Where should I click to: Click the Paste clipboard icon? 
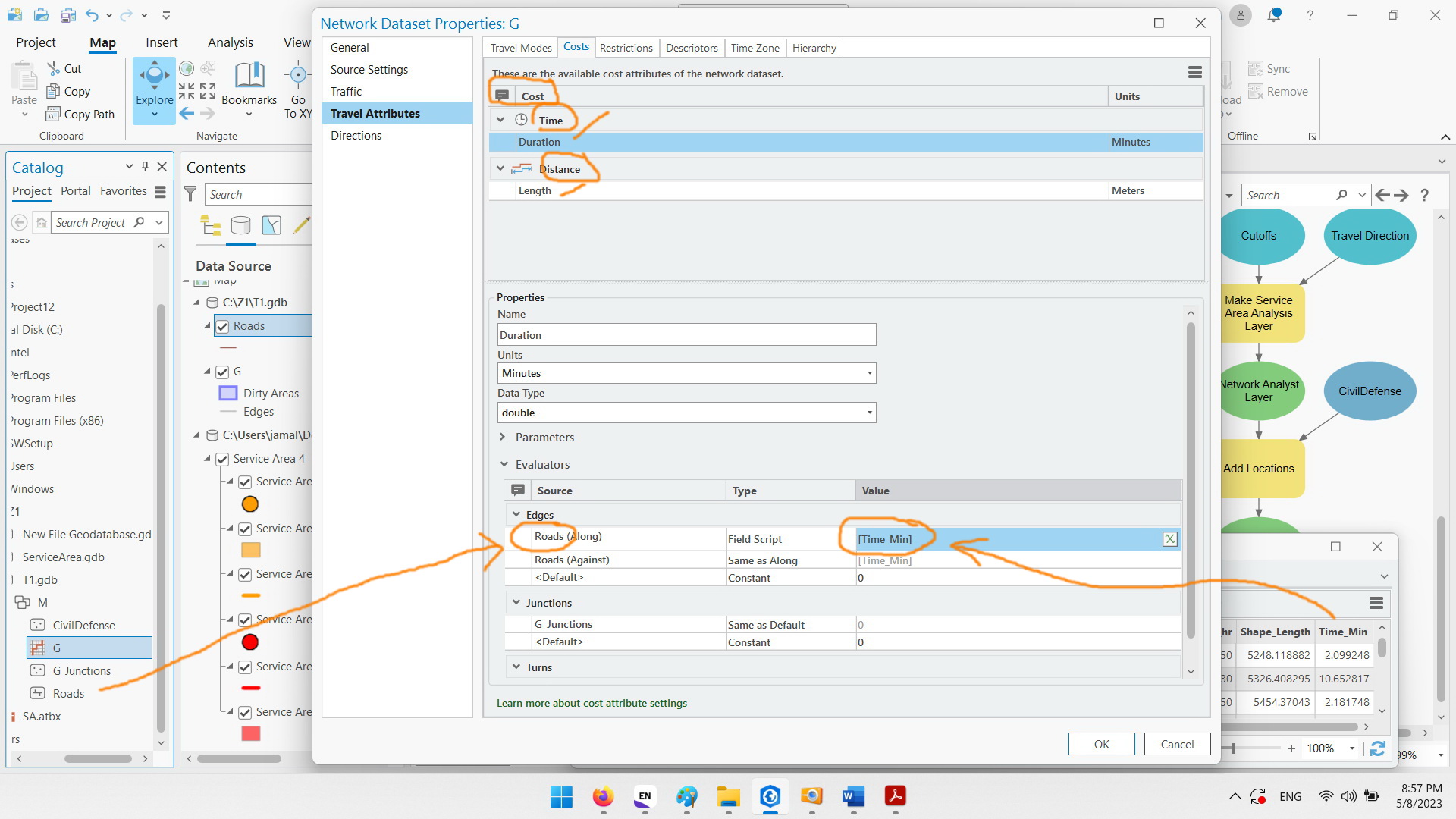point(24,79)
